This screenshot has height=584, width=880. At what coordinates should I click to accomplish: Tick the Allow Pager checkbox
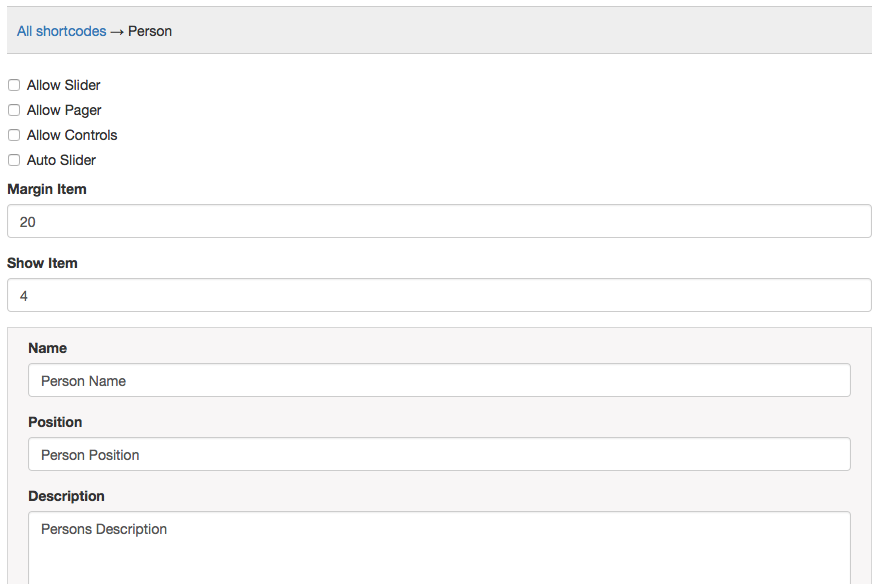coord(14,110)
